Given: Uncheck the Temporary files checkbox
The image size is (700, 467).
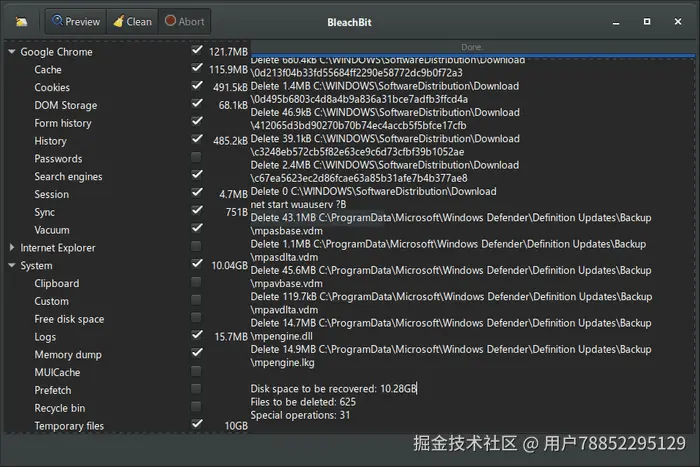Looking at the screenshot, I should (x=196, y=424).
